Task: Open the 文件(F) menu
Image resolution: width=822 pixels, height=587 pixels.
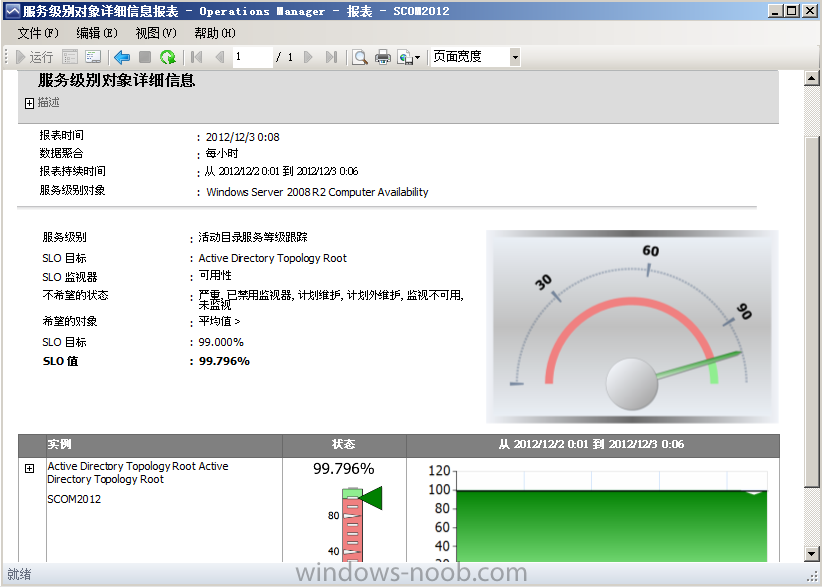Action: [38, 33]
